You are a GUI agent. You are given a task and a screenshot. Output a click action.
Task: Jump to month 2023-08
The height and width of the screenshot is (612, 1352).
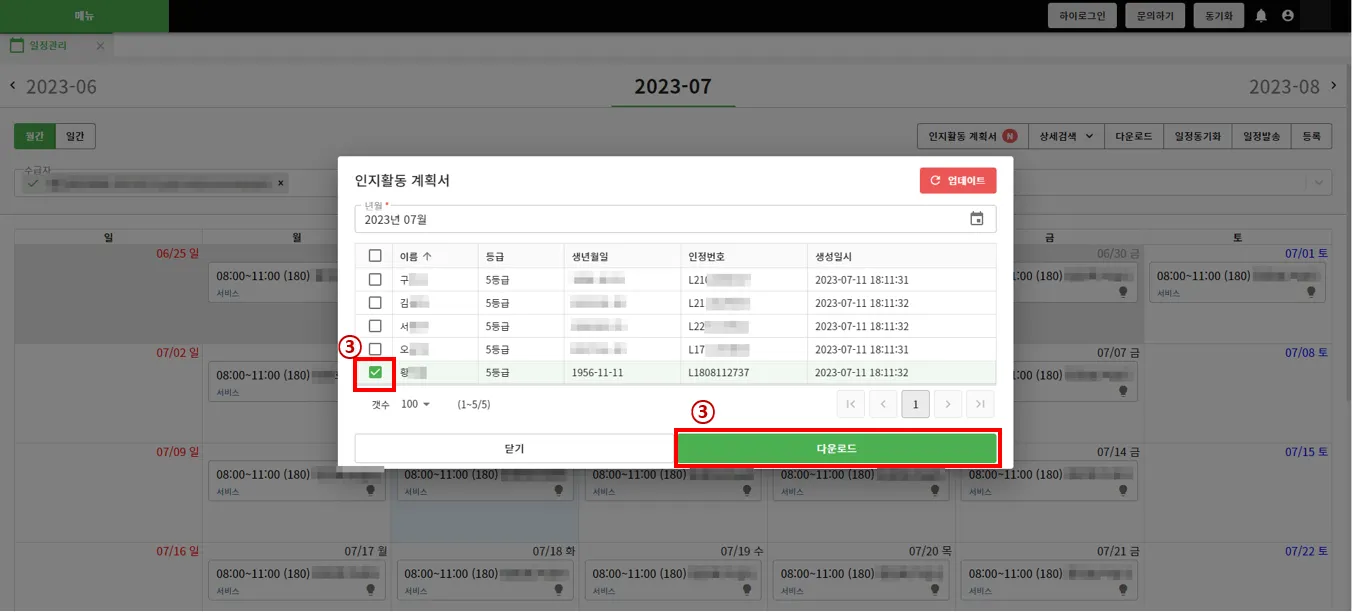[1284, 87]
